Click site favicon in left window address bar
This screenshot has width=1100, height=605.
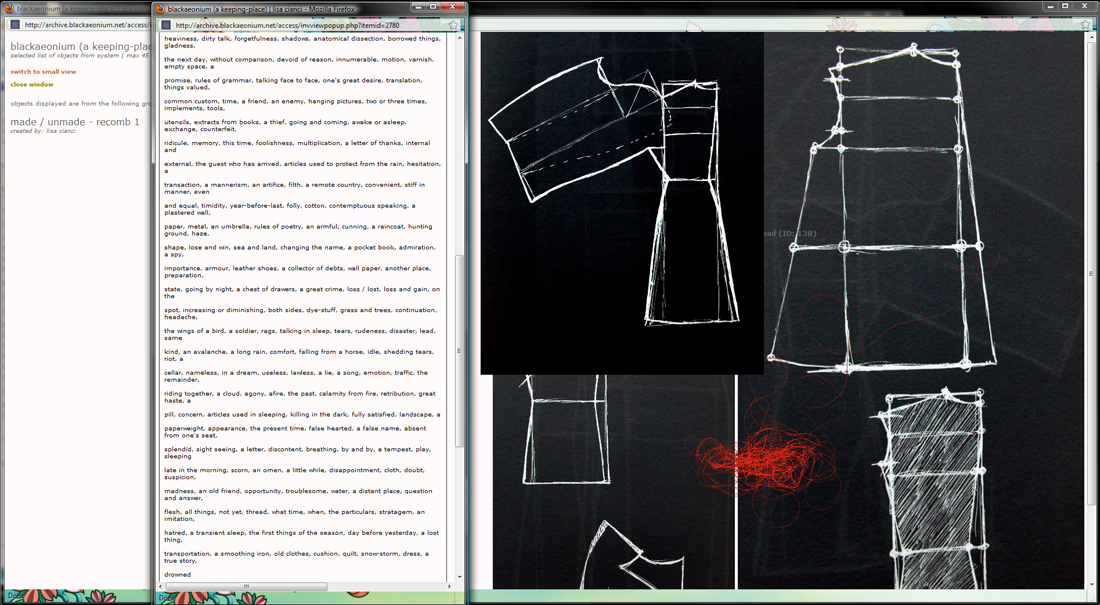tap(15, 25)
